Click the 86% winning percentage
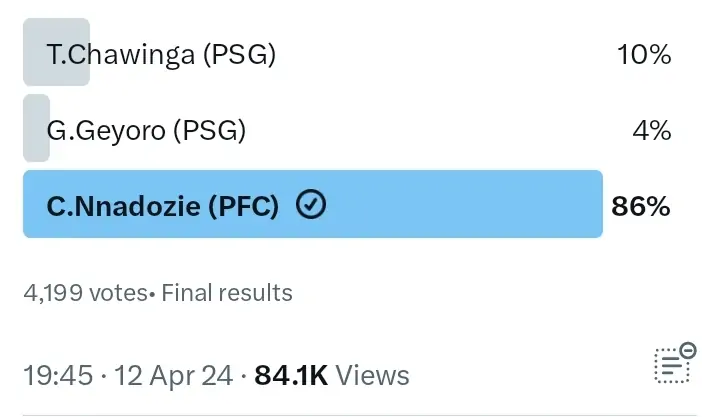The image size is (702, 417). 641,206
